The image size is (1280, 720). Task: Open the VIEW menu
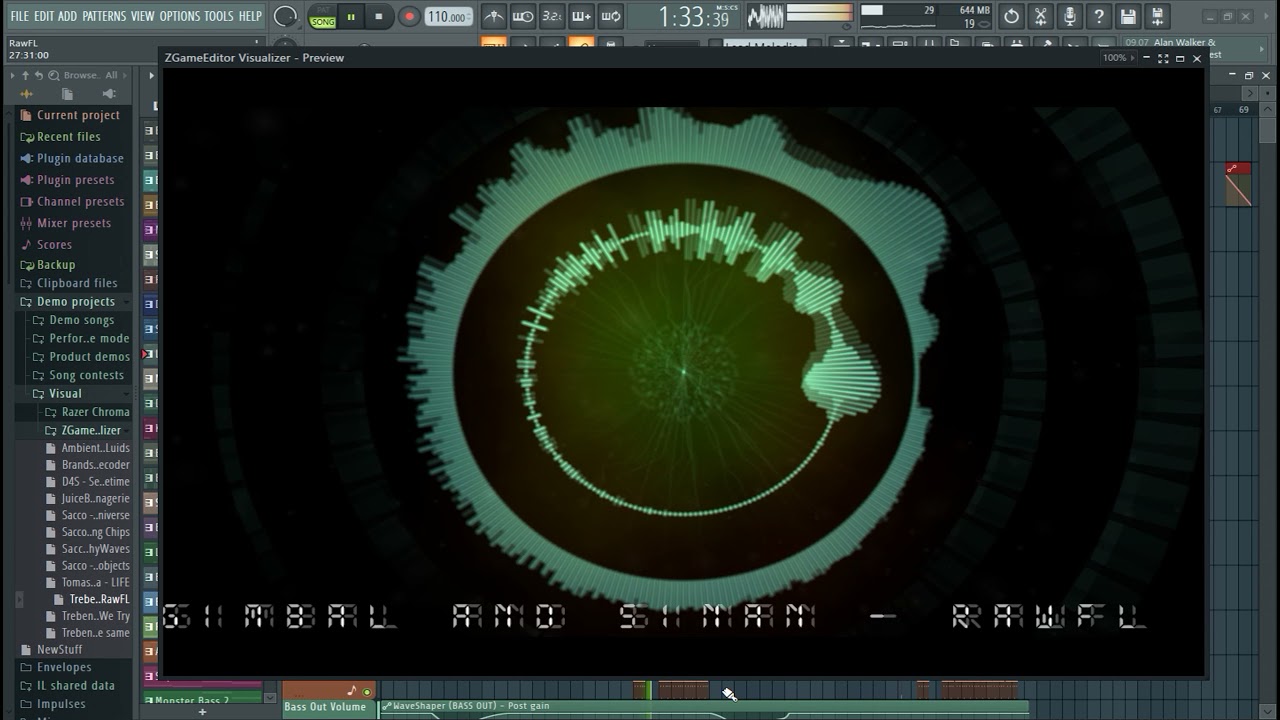143,16
